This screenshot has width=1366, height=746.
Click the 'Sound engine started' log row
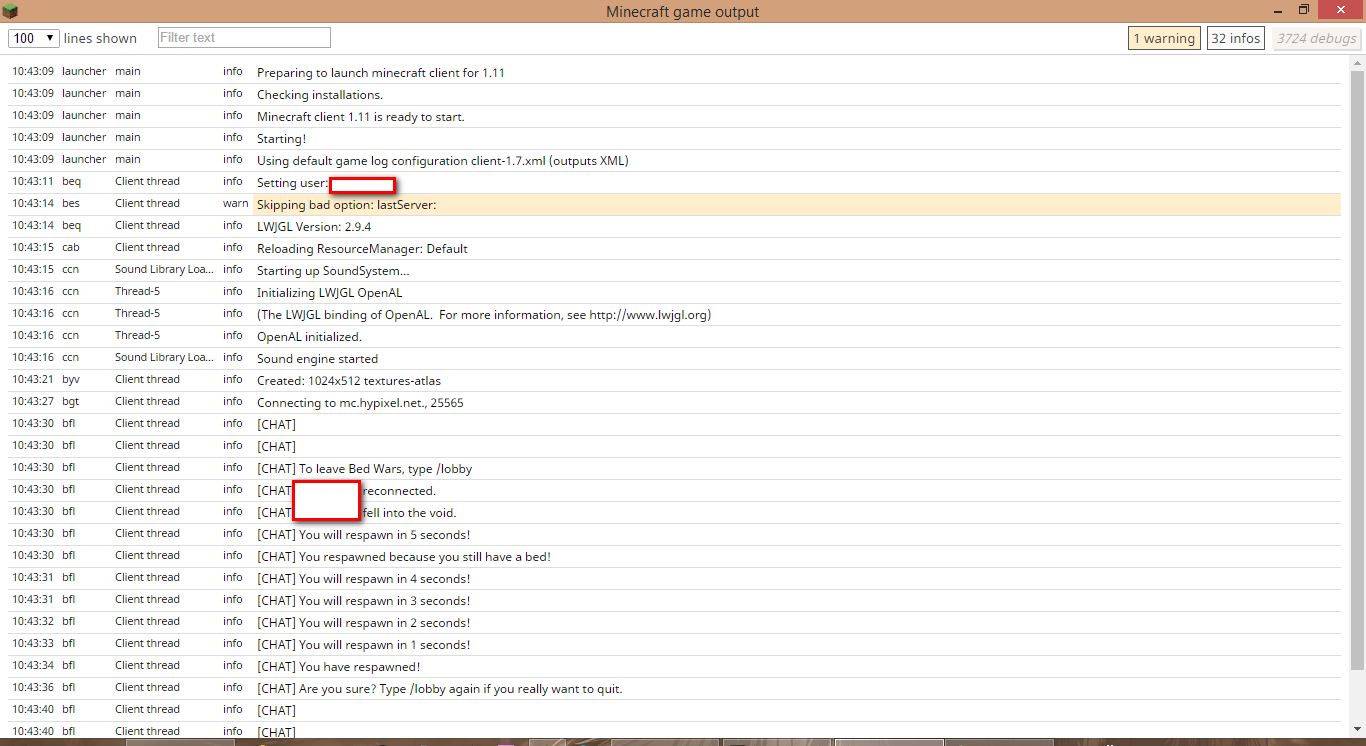(317, 359)
